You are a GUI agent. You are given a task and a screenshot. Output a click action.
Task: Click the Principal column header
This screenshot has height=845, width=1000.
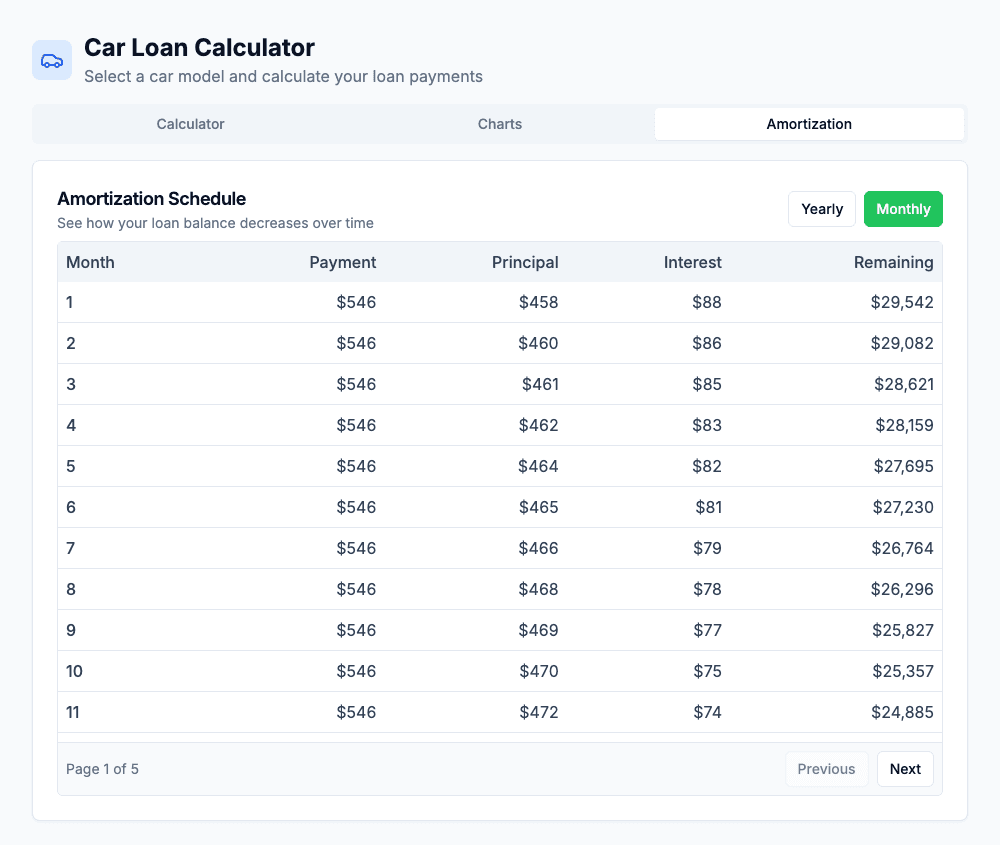525,262
